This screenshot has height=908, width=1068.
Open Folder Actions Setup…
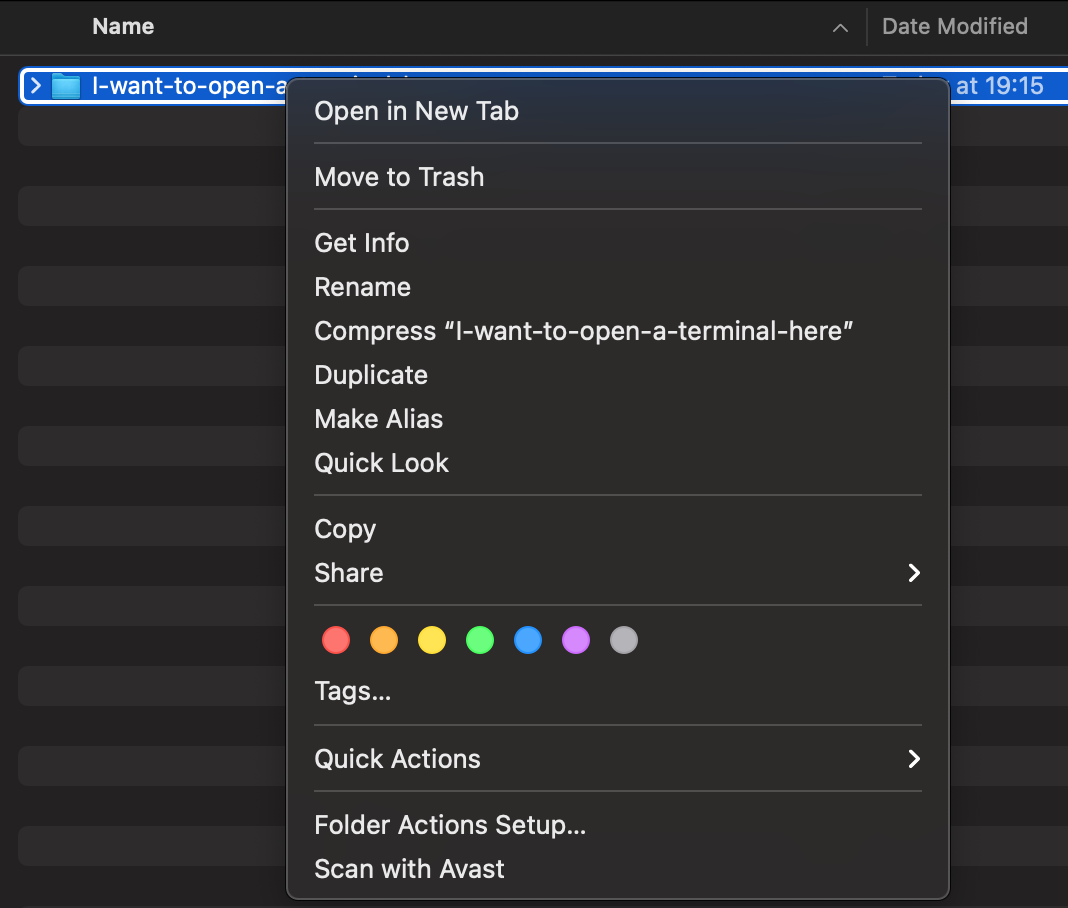point(450,825)
